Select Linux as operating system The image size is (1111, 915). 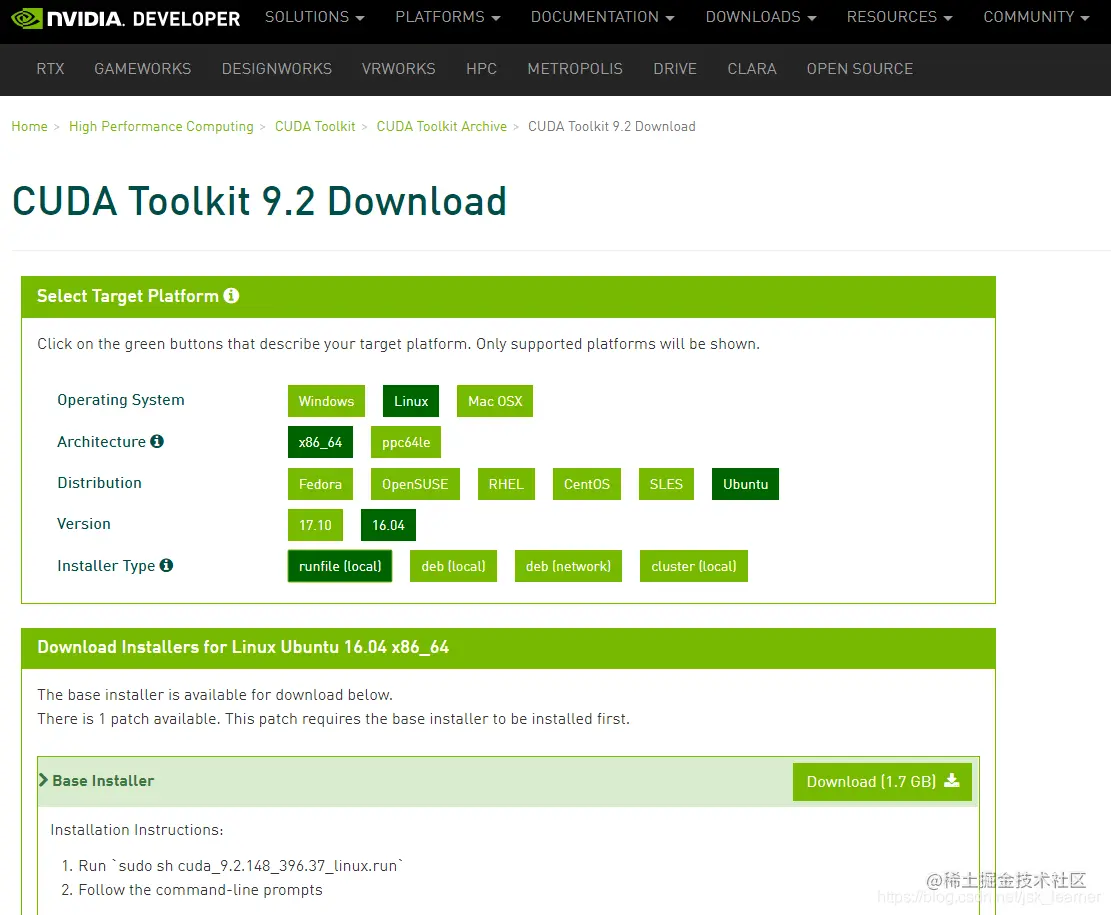(x=411, y=401)
